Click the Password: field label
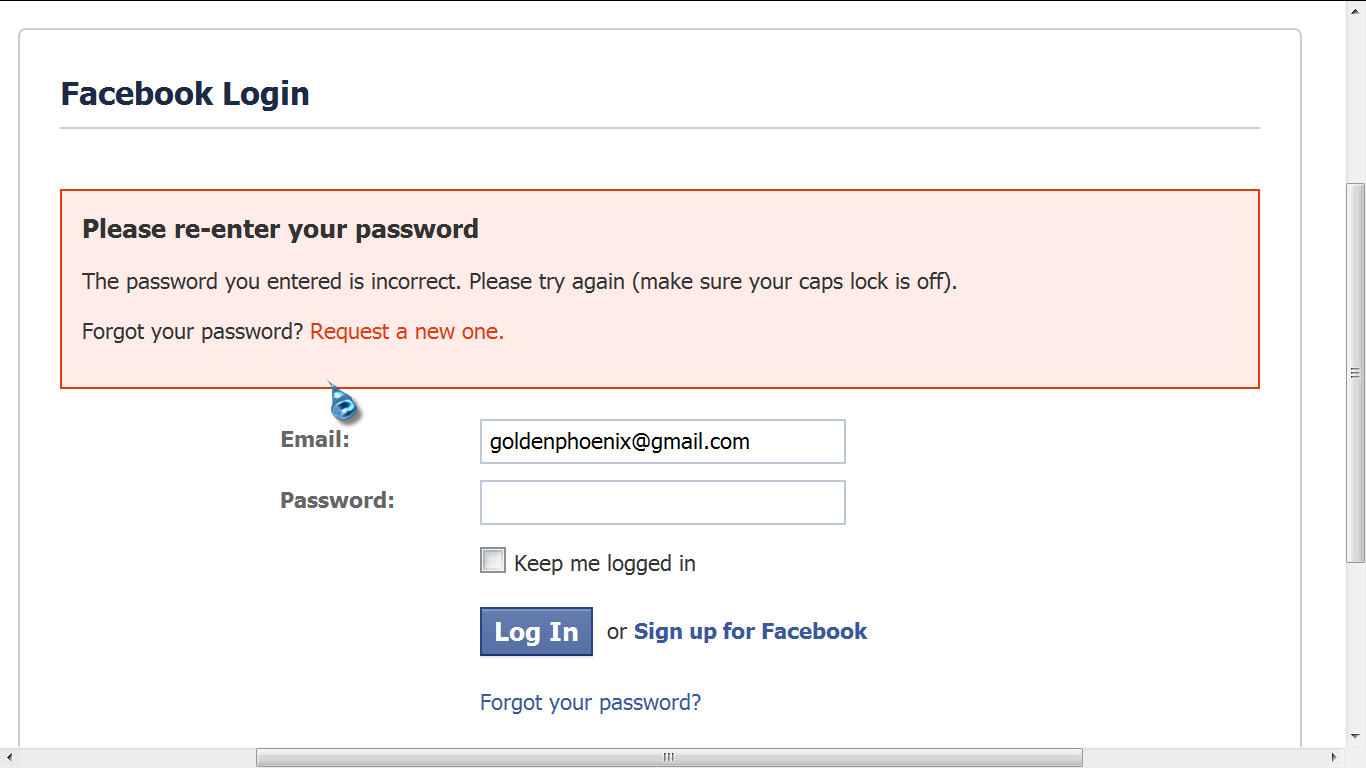The height and width of the screenshot is (768, 1366). 337,501
